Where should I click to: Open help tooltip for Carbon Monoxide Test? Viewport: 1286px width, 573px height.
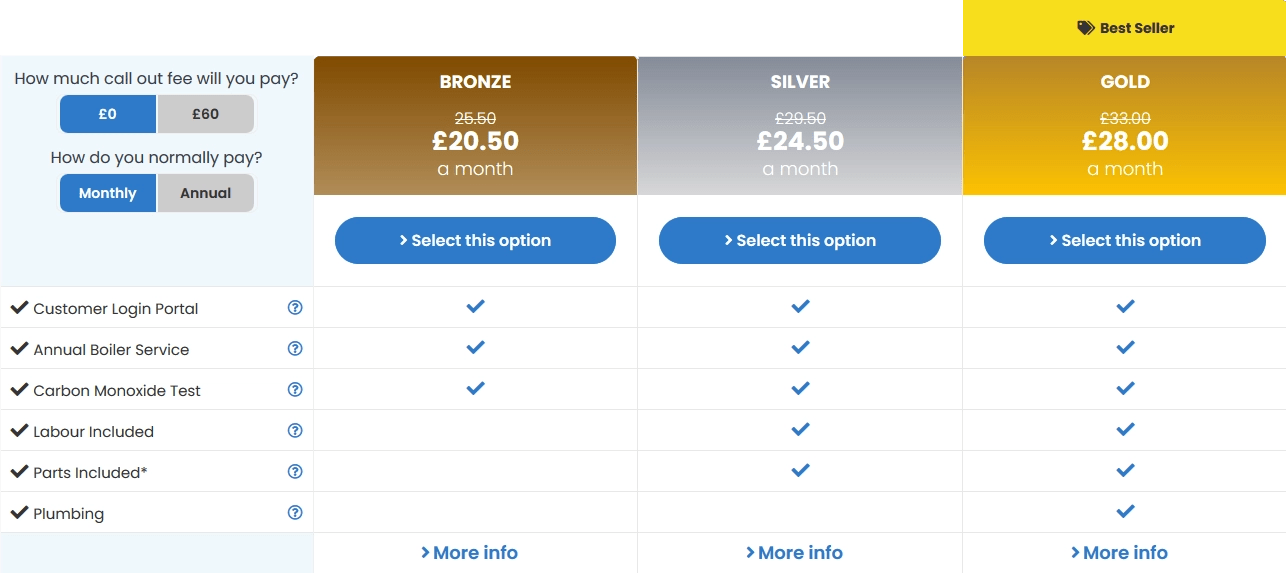pos(295,390)
